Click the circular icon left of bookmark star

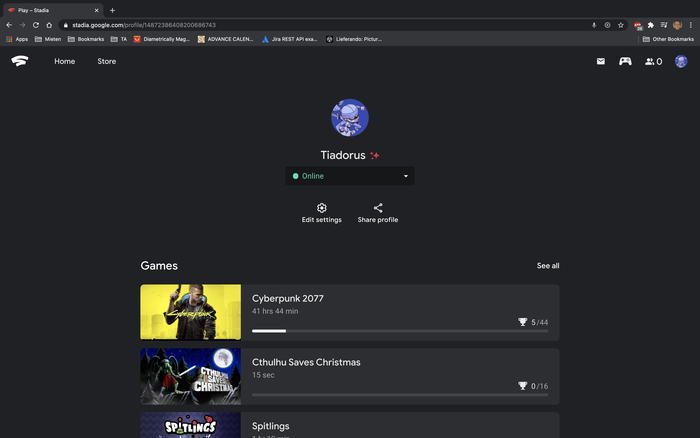[607, 25]
